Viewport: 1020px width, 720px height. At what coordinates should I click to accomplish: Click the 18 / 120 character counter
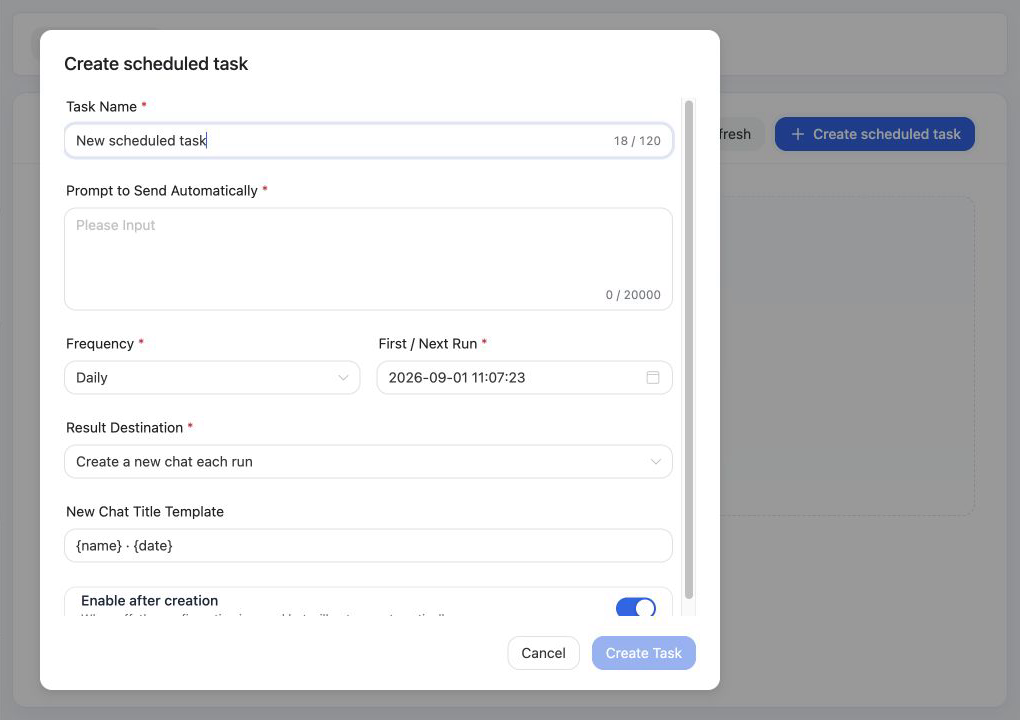click(637, 141)
